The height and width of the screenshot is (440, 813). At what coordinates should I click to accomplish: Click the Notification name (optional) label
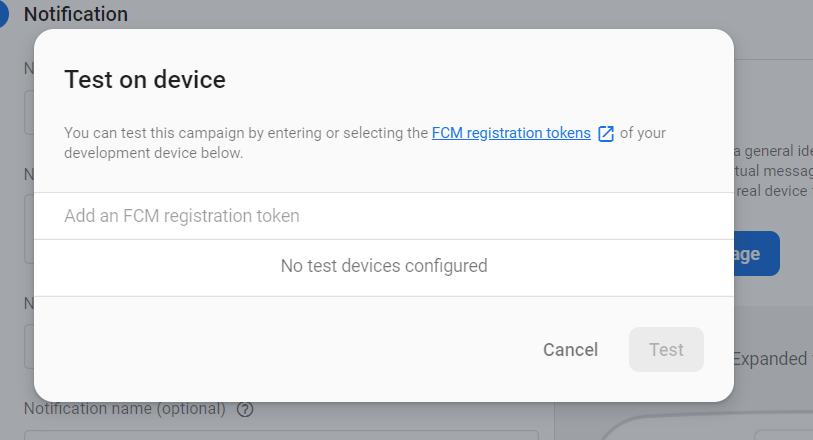click(125, 409)
